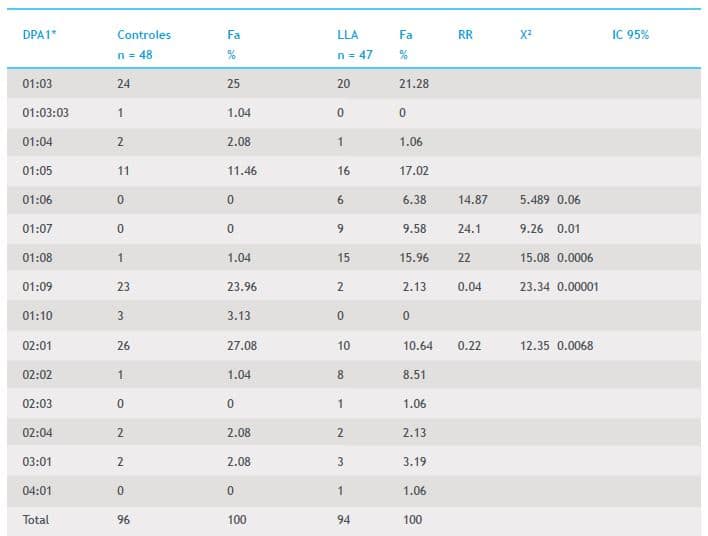
Task: Select the n = 47 subheader
Action: tap(355, 55)
